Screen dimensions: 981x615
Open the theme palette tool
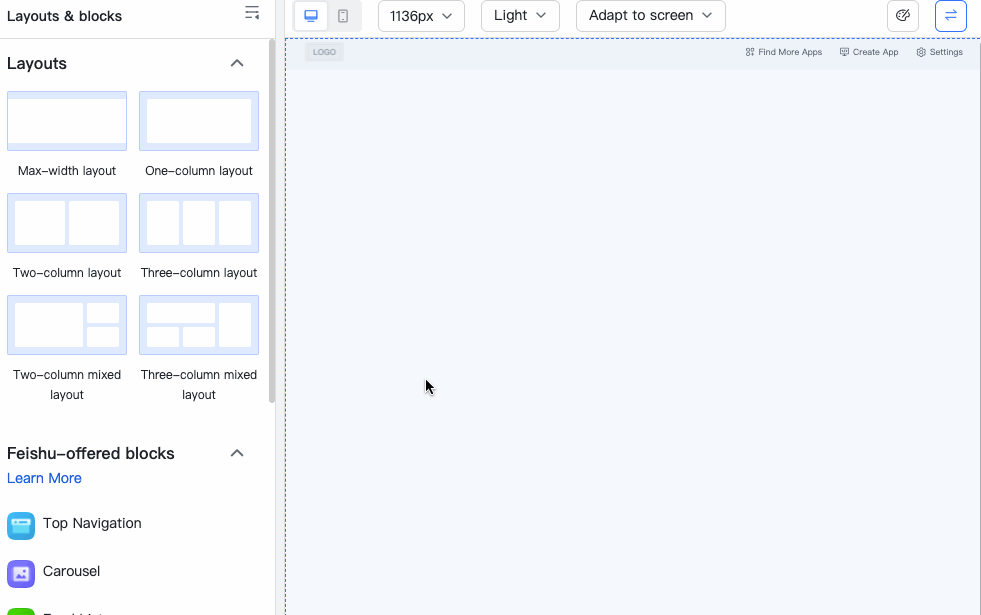point(902,16)
